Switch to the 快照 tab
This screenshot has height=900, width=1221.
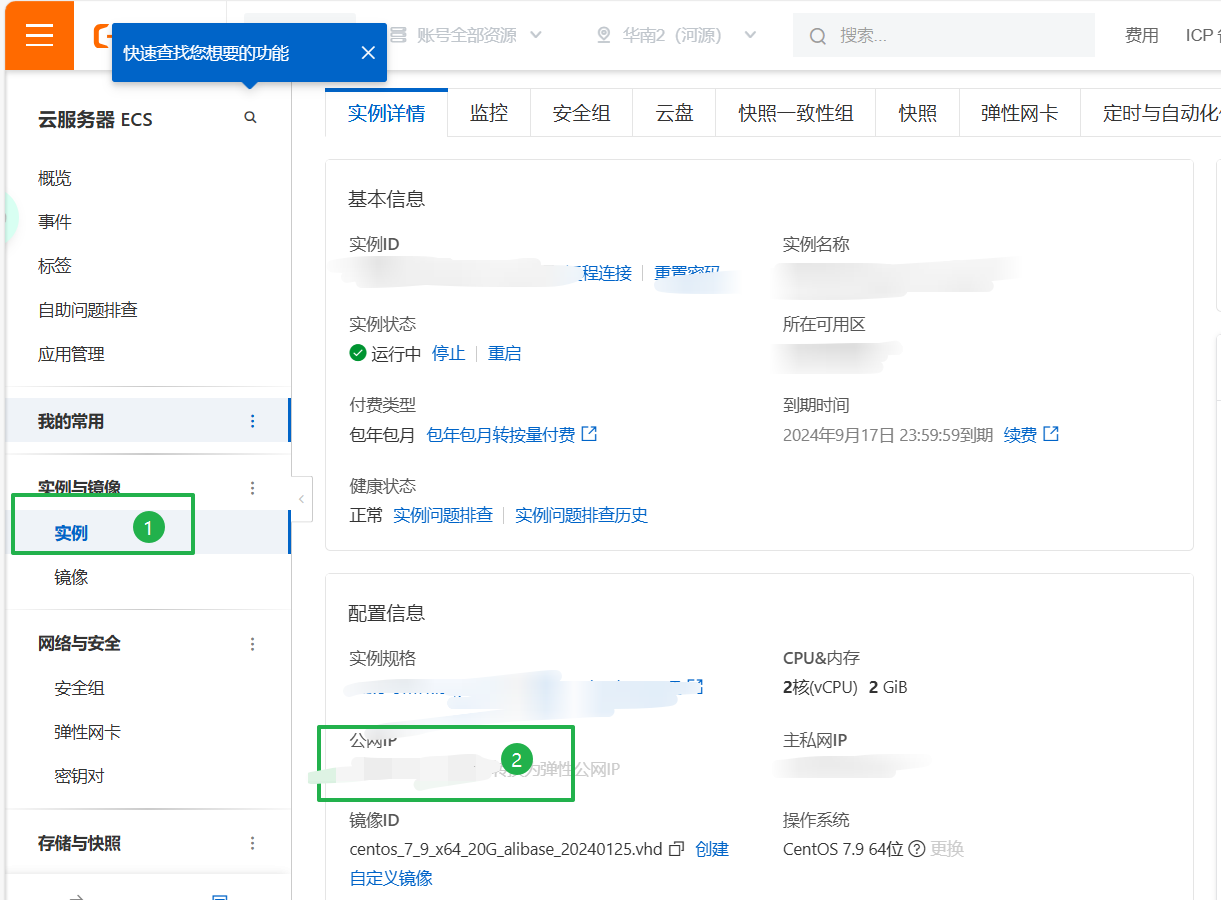coord(917,113)
